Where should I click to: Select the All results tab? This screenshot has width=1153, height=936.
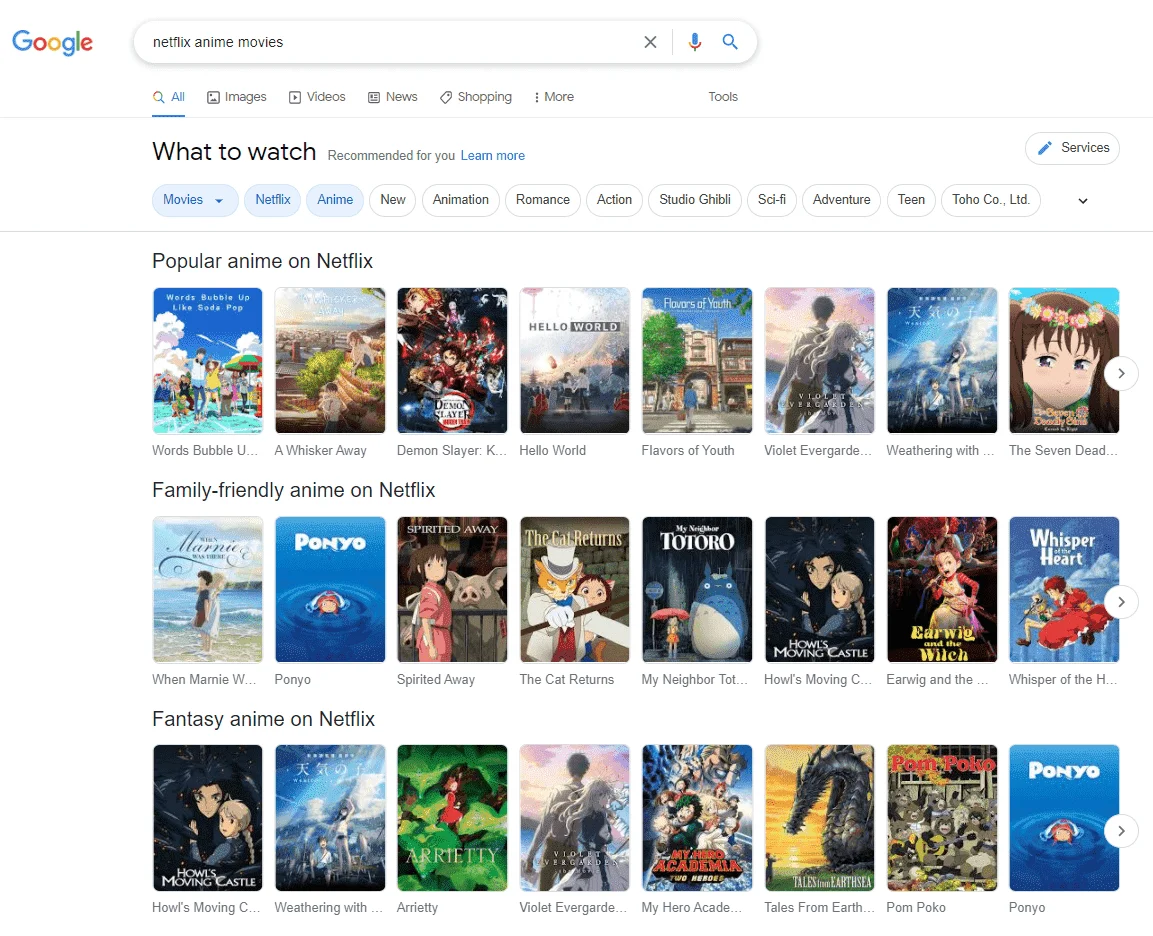[168, 97]
